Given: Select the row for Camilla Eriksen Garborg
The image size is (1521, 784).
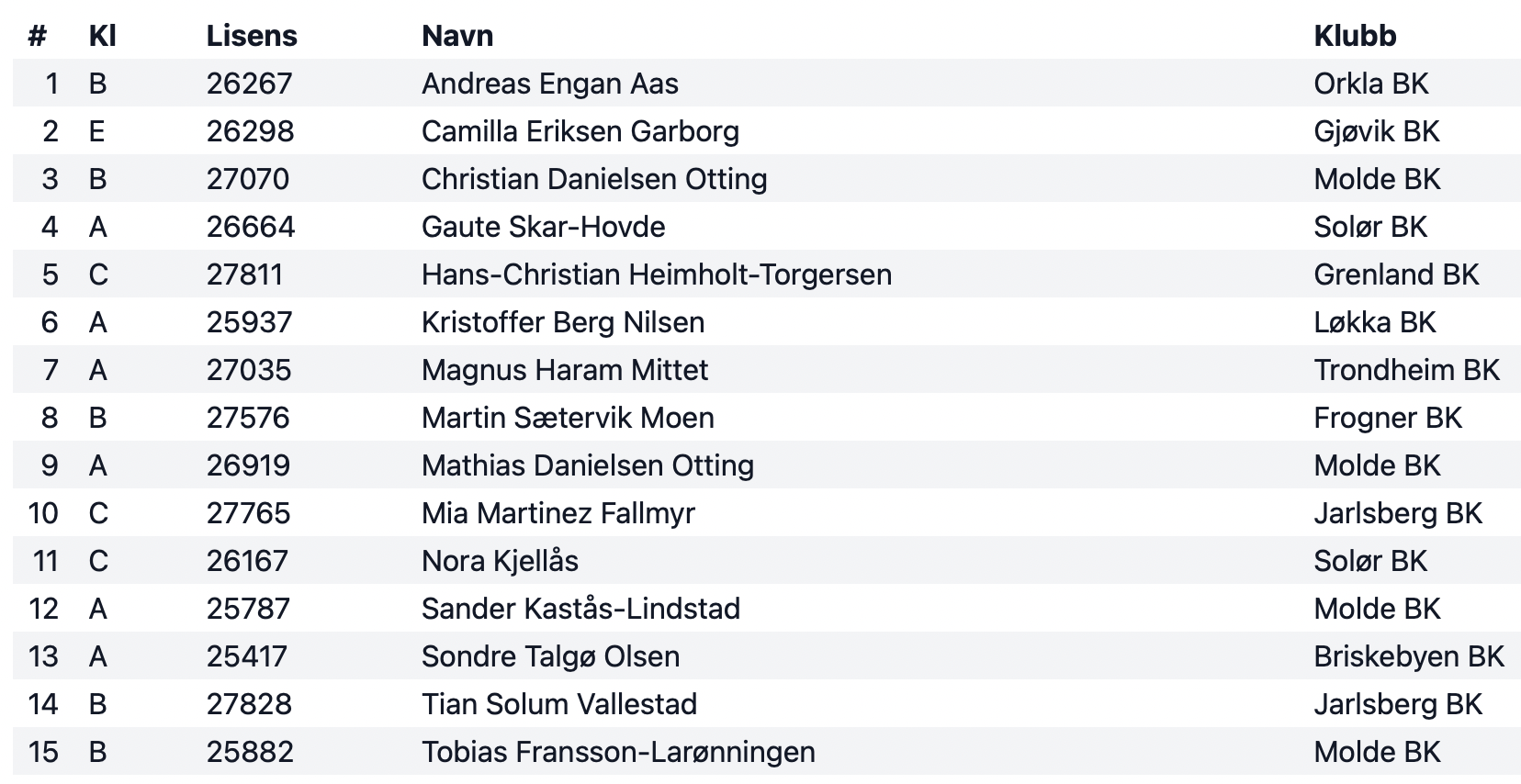Looking at the screenshot, I should (x=766, y=131).
